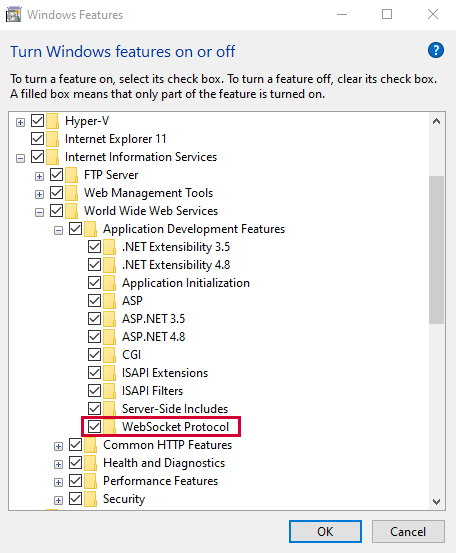
Task: Click the FTP Server folder icon
Action: click(x=71, y=175)
